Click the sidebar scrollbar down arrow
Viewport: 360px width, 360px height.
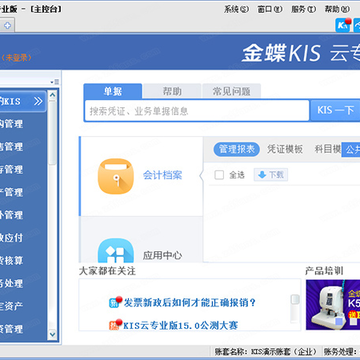point(52,334)
